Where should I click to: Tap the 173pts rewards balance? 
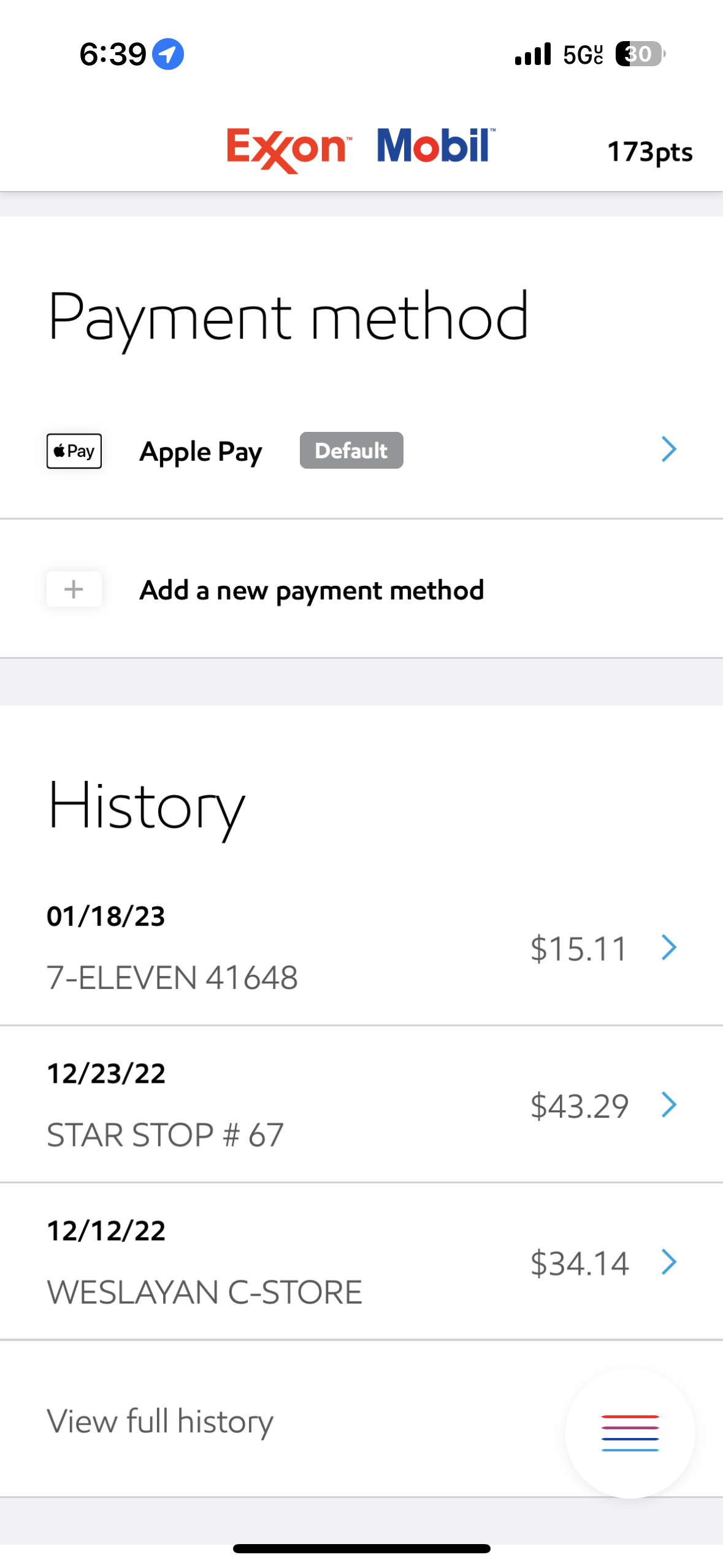[649, 152]
